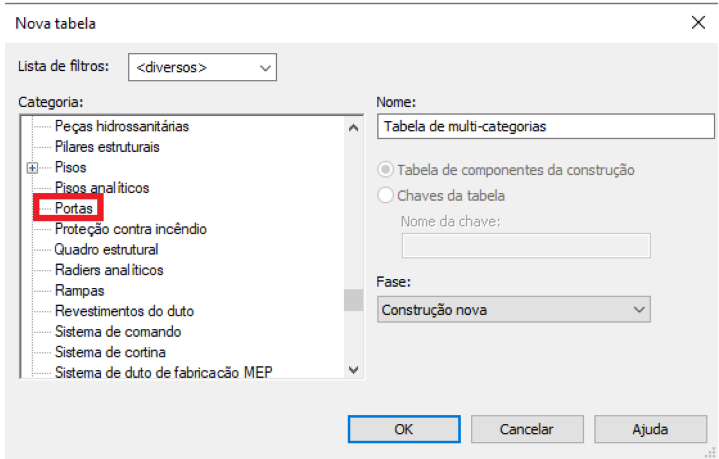Viewport: 719px width, 459px height.
Task: Select Pisos analíticos category
Action: click(x=102, y=188)
